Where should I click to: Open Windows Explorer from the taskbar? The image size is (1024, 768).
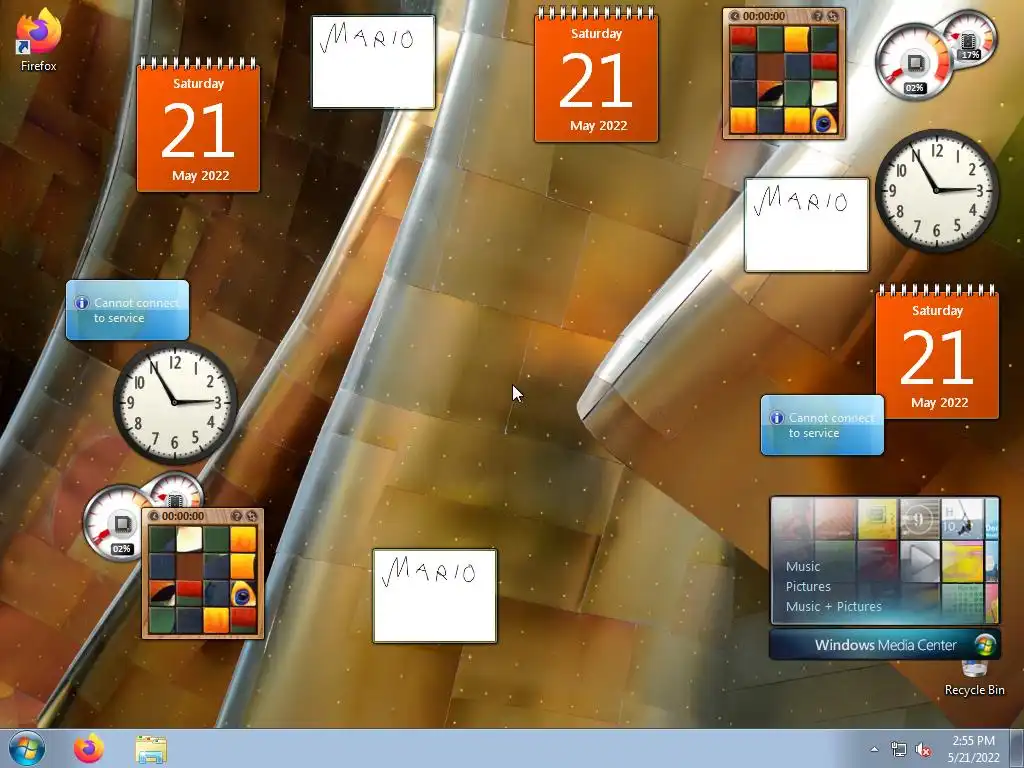(x=151, y=749)
